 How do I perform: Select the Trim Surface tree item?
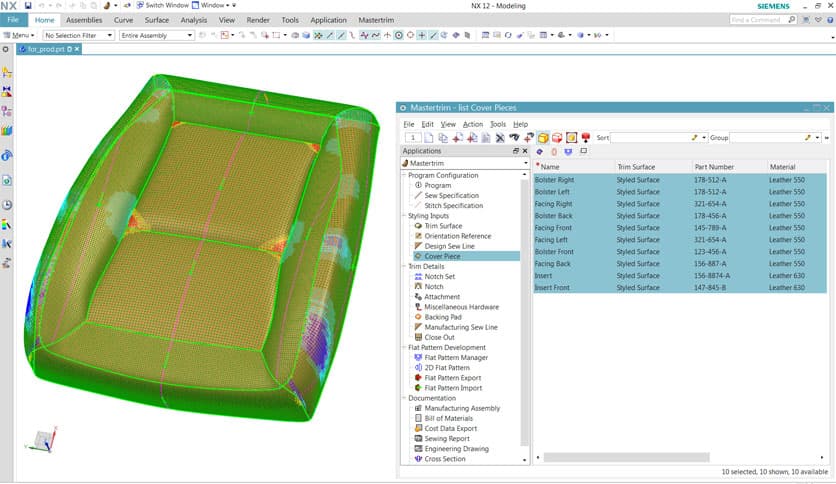[443, 226]
